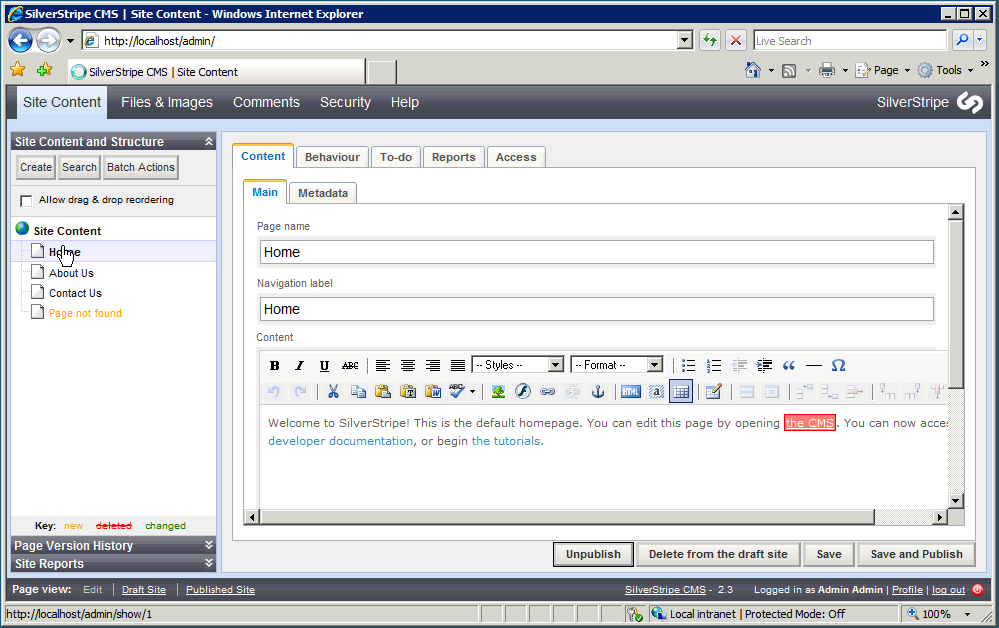Click the horizontal scrollbar of the content panel
The image size is (999, 628).
click(566, 517)
